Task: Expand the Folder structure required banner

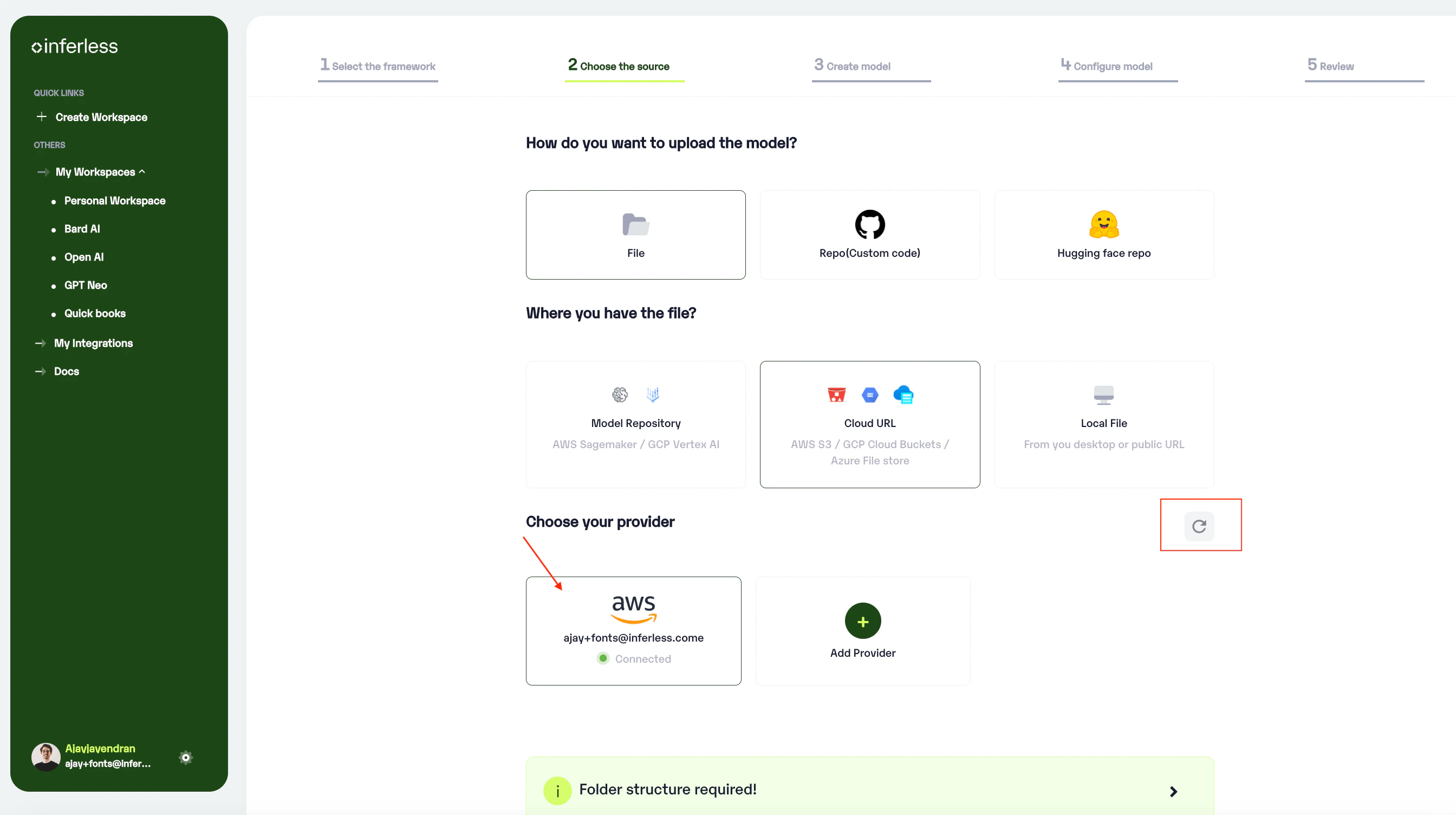Action: tap(1173, 791)
